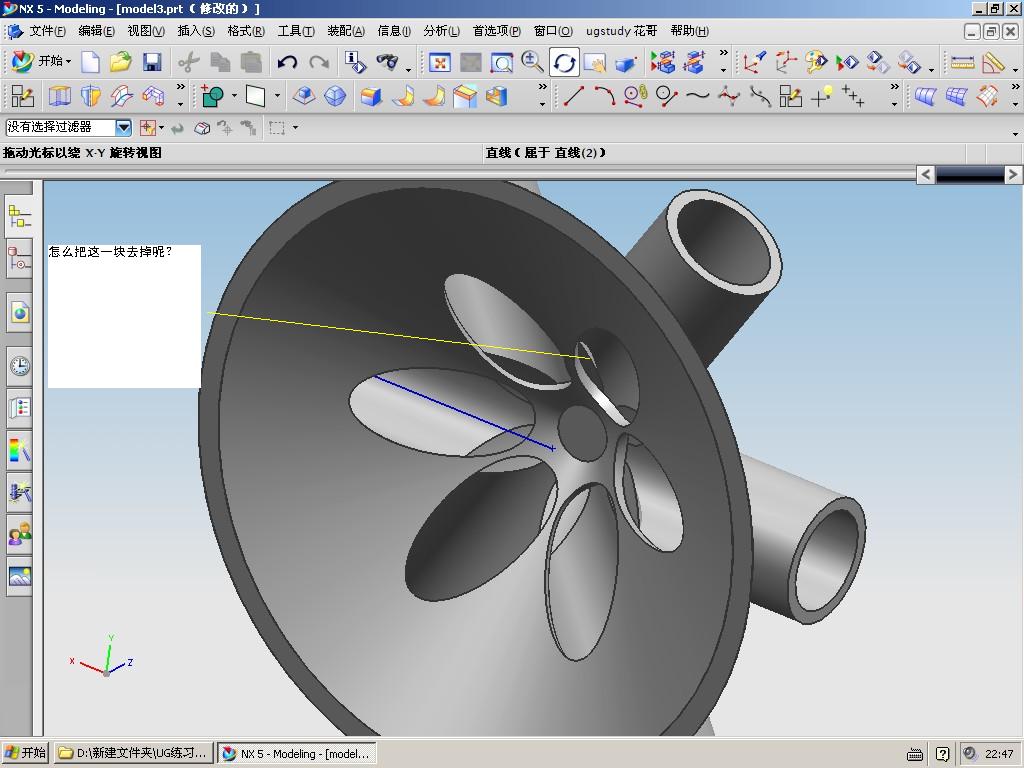Save the part with floppy disk icon
Viewport: 1024px width, 768px height.
tap(152, 63)
